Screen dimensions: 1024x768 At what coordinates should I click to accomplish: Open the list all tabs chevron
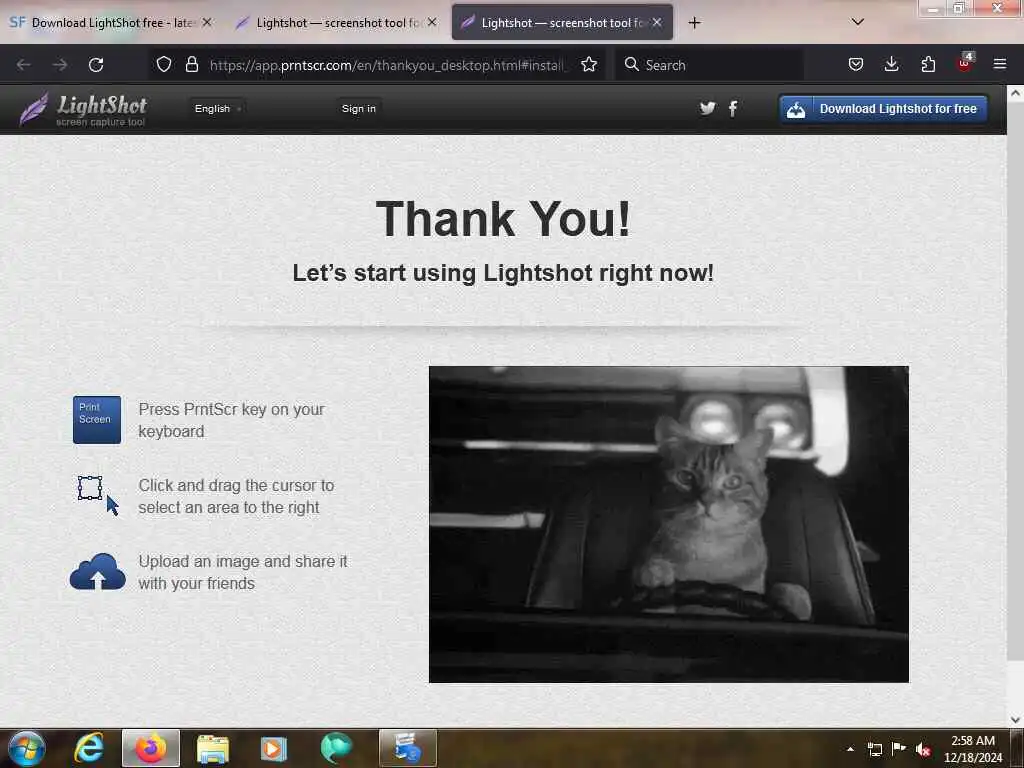858,22
